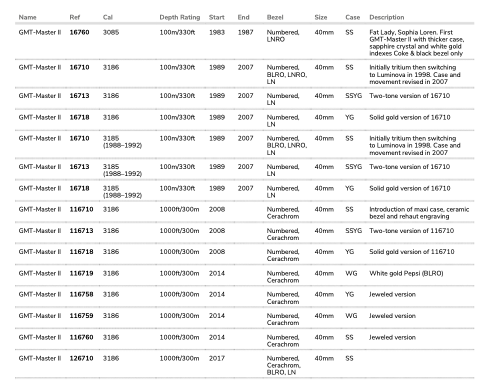
Task: Select reference 116719 white gold Pepsi
Action: tap(81, 273)
